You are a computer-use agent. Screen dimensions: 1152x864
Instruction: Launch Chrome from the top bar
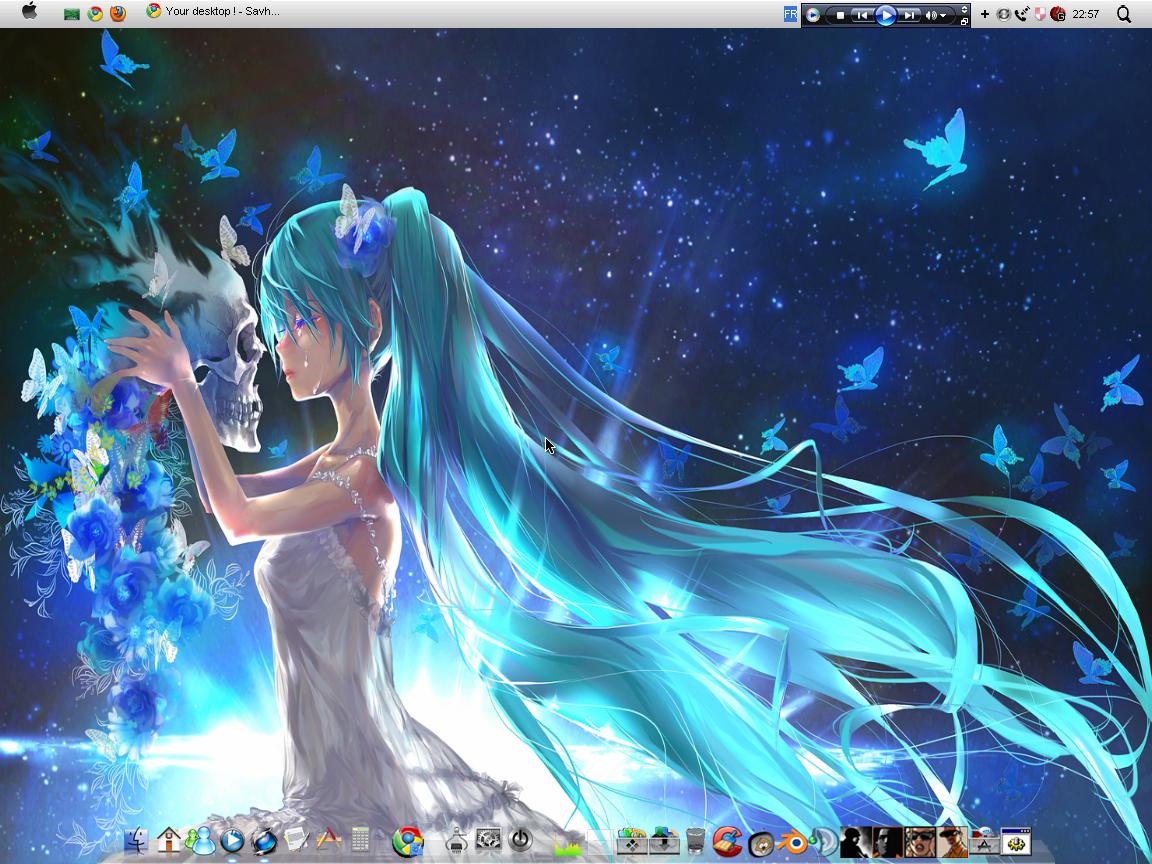pyautogui.click(x=95, y=13)
